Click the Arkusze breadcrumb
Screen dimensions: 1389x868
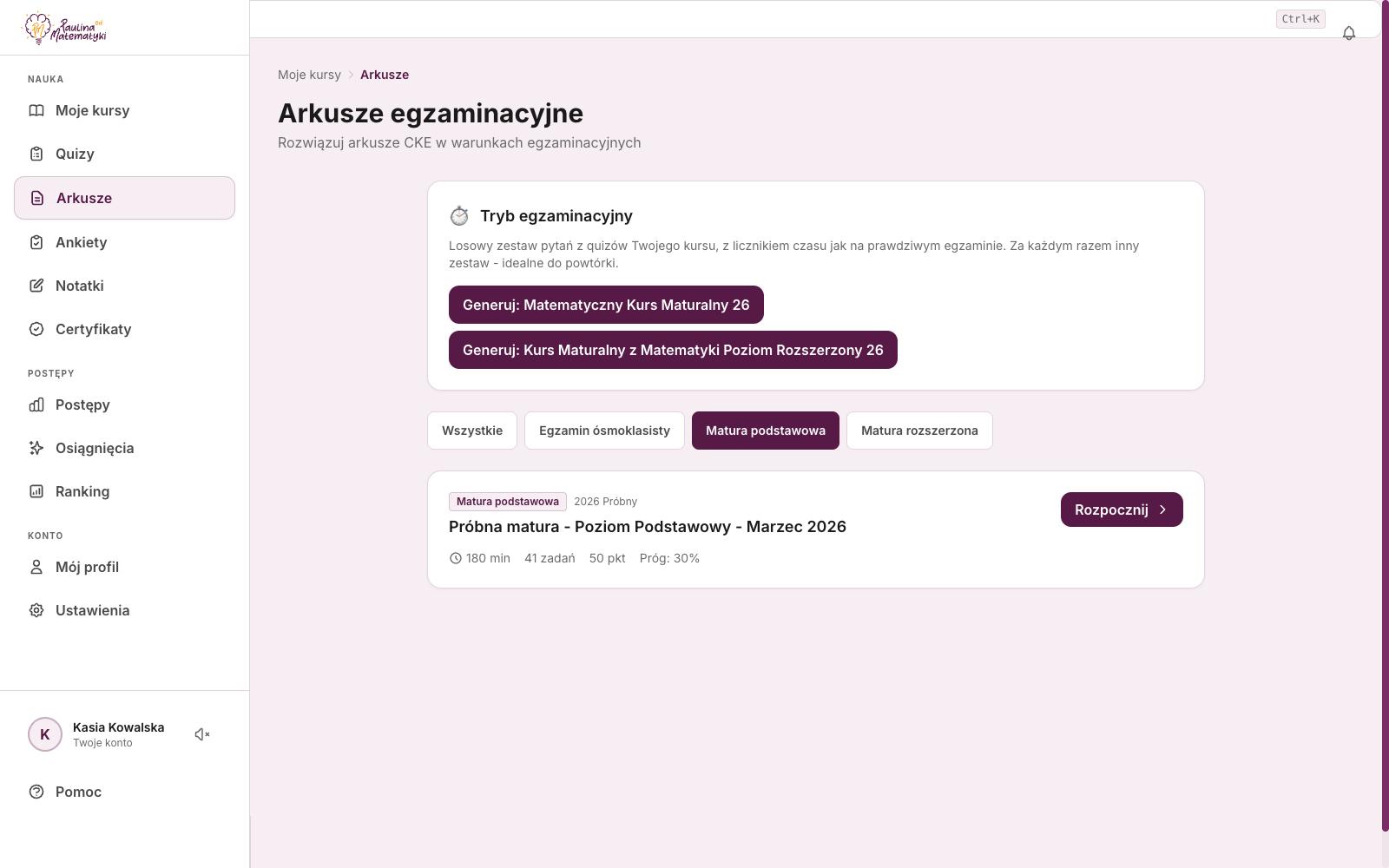click(x=385, y=75)
